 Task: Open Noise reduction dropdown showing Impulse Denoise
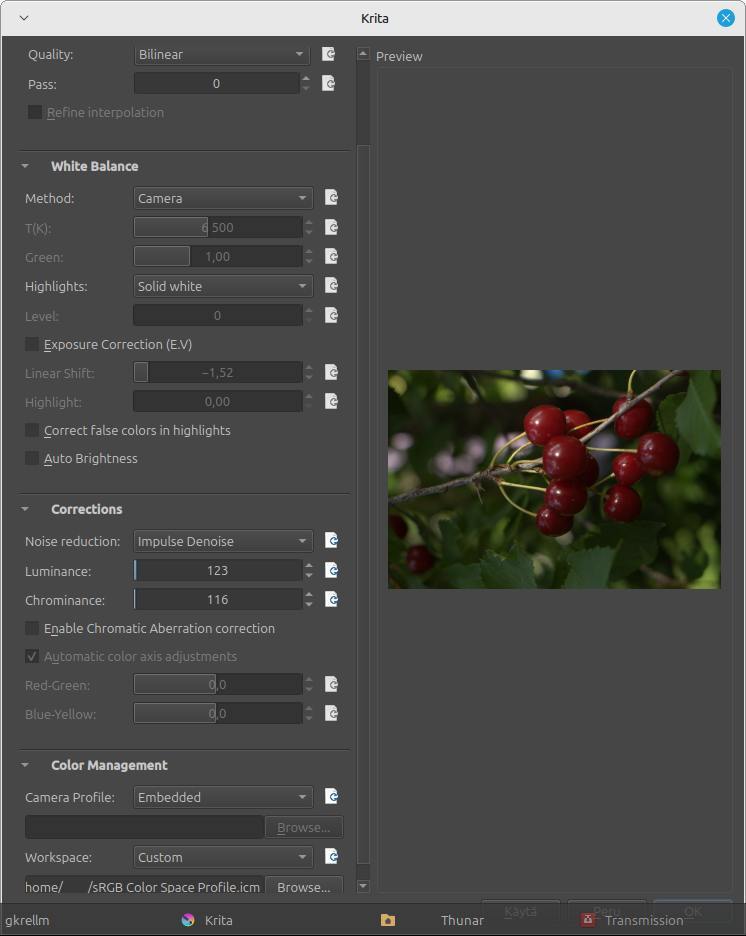click(223, 541)
